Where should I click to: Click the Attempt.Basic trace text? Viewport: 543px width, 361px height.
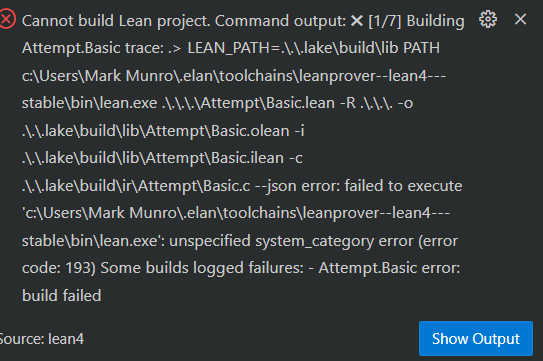[93, 48]
